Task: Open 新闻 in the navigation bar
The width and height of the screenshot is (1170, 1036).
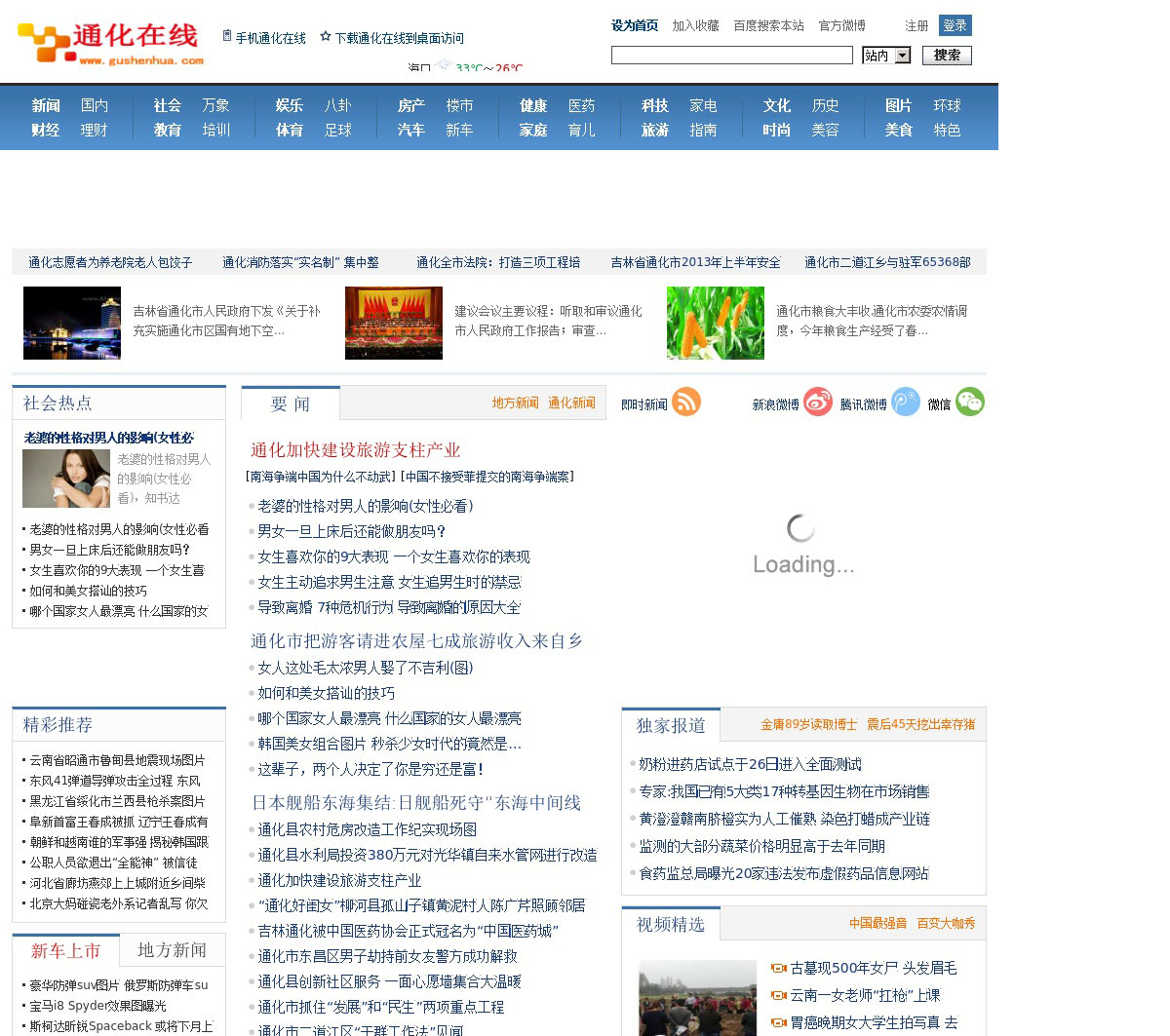Action: pos(46,105)
